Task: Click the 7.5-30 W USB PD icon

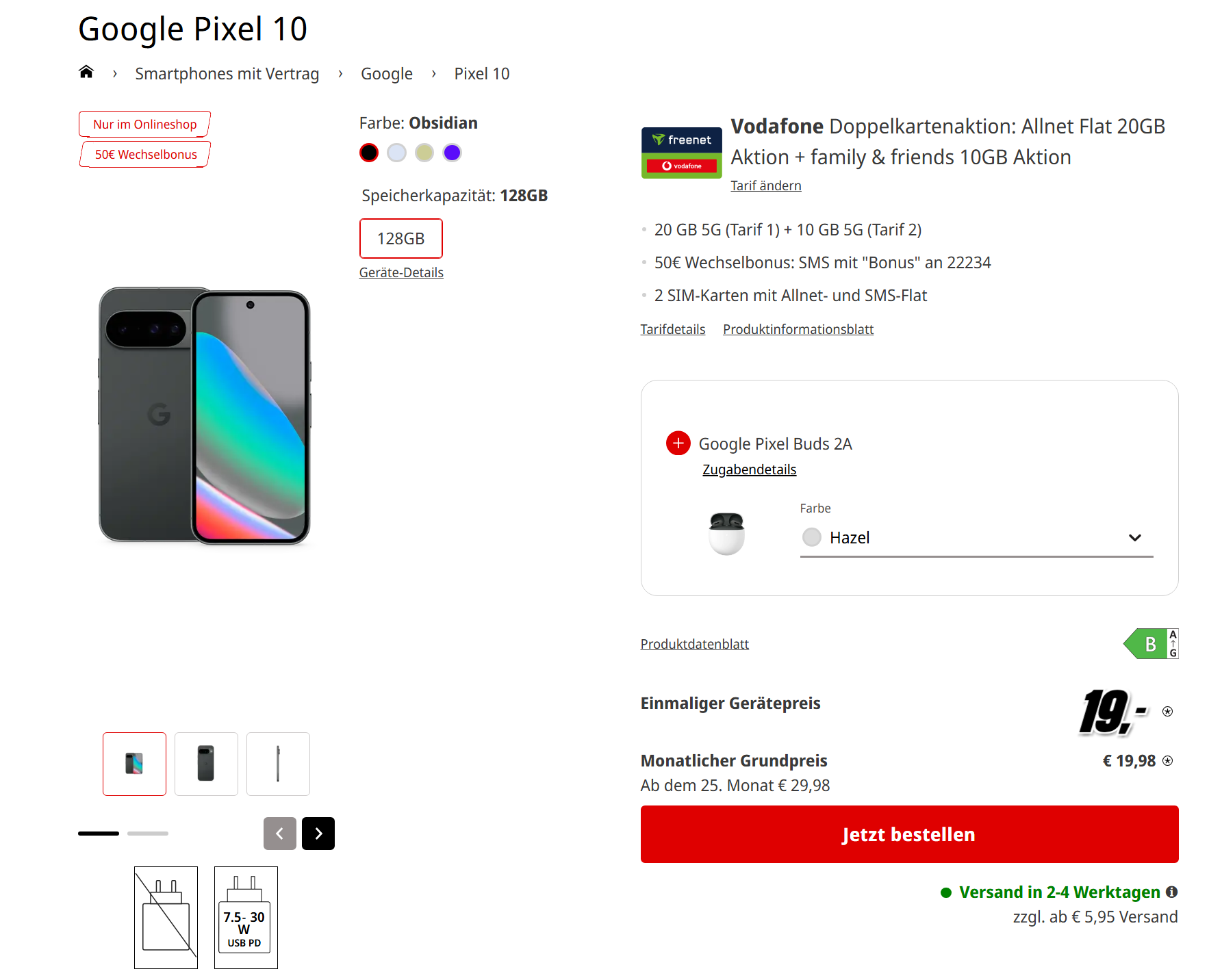Action: [x=246, y=918]
